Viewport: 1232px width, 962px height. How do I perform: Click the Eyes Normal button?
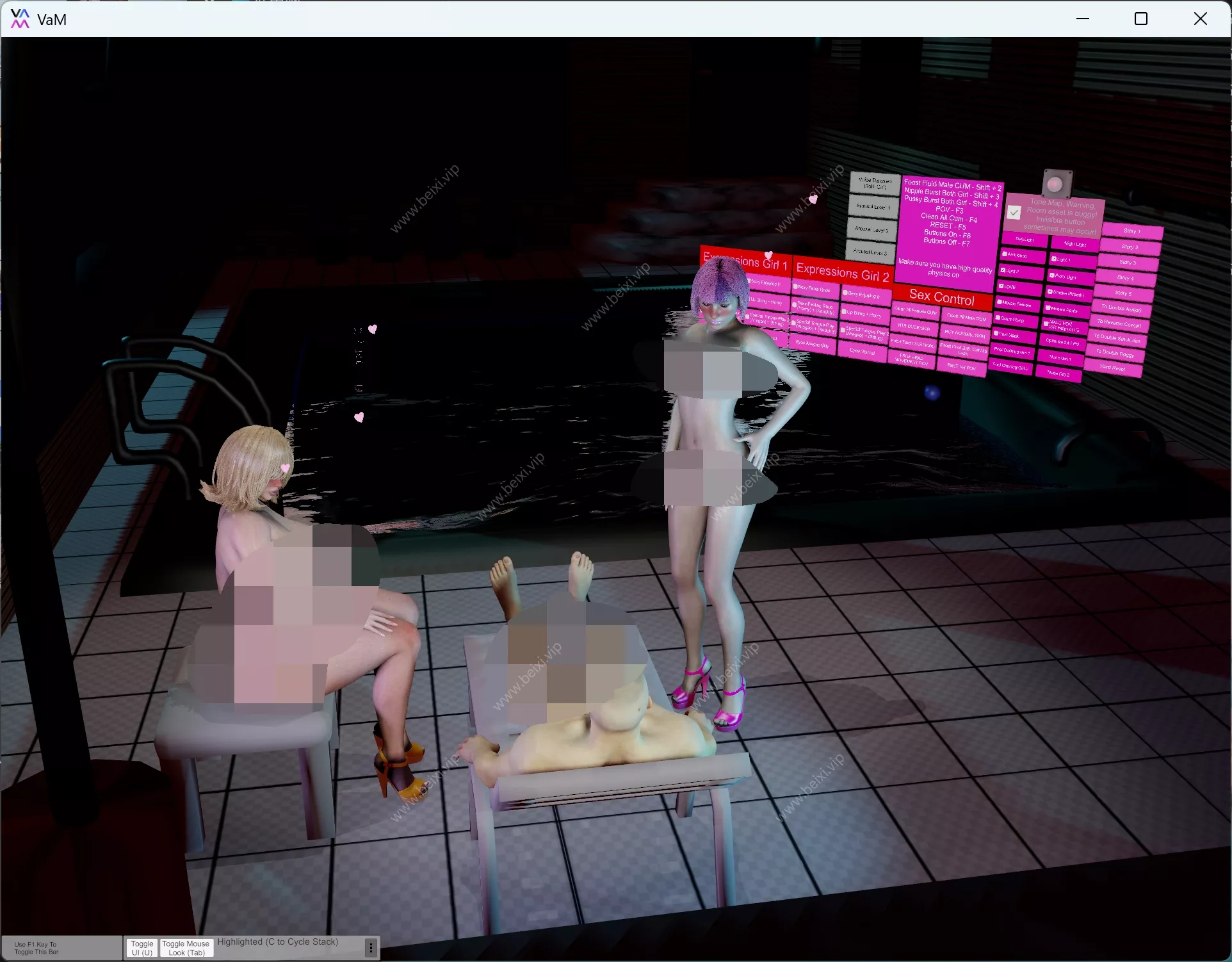[862, 351]
